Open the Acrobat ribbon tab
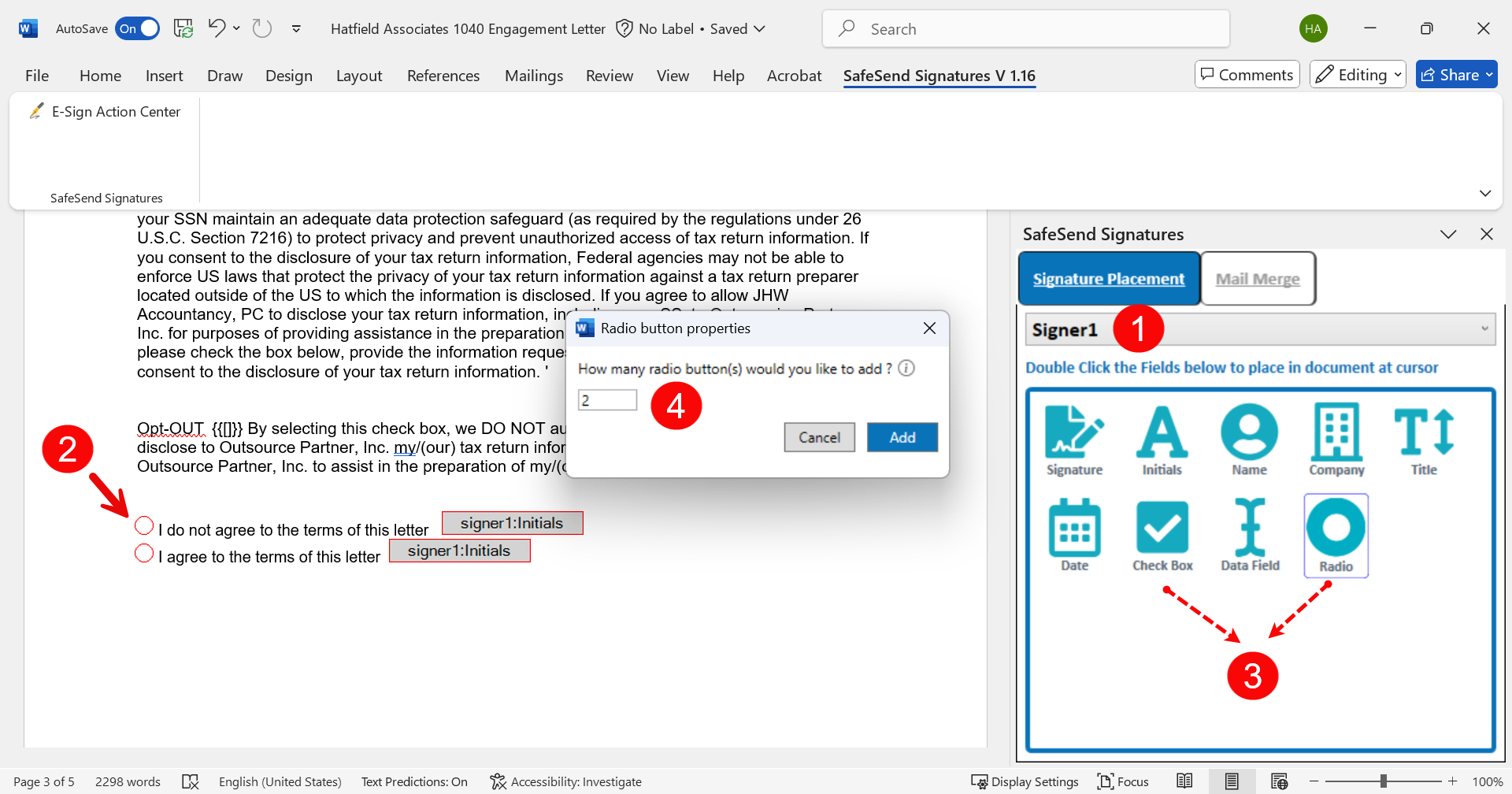The height and width of the screenshot is (794, 1512). click(x=794, y=76)
